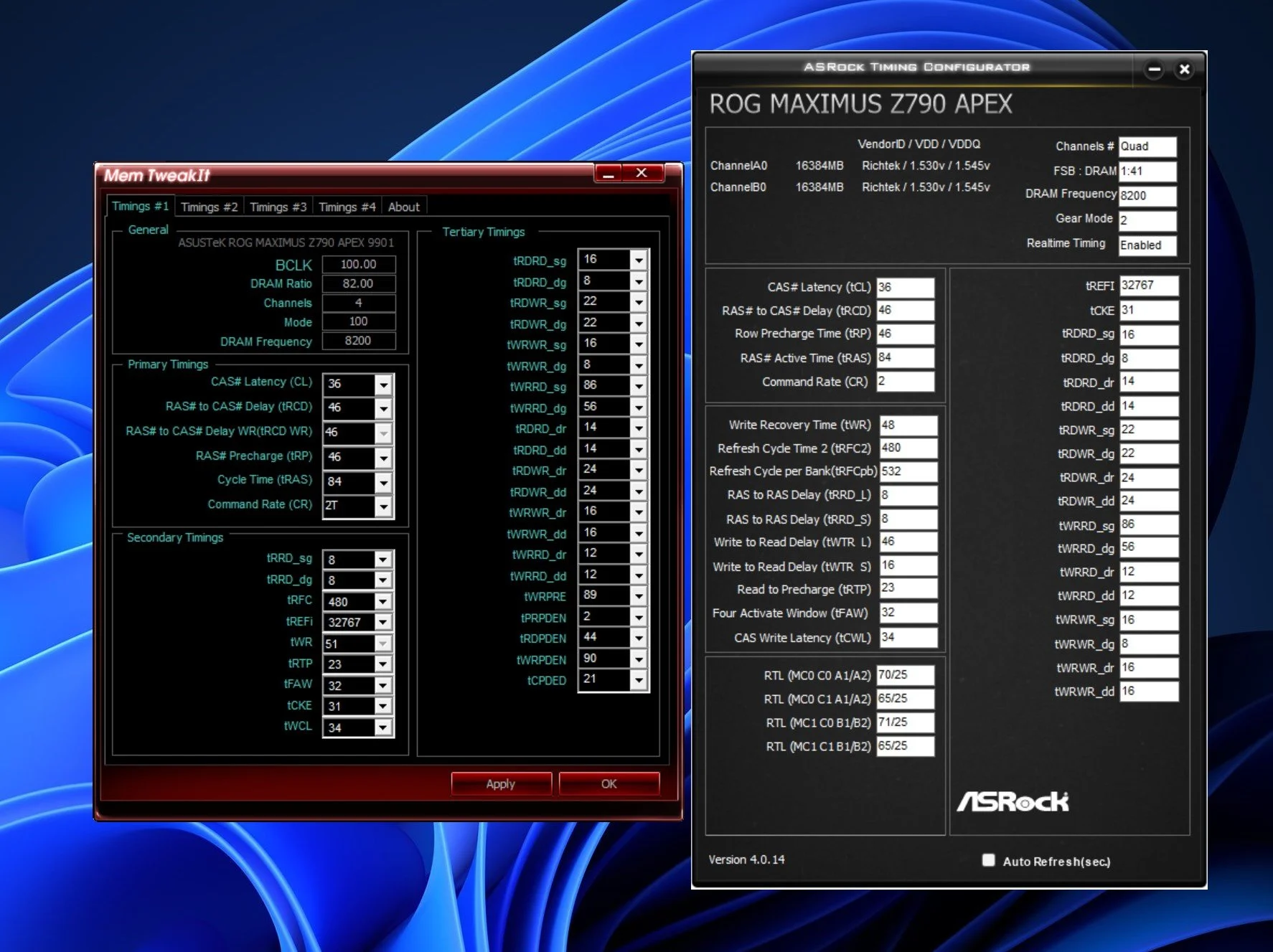Screen dimensions: 1273x952
Task: Select the Refresh Cycle Time 2 (tRFC2) field
Action: [x=908, y=448]
